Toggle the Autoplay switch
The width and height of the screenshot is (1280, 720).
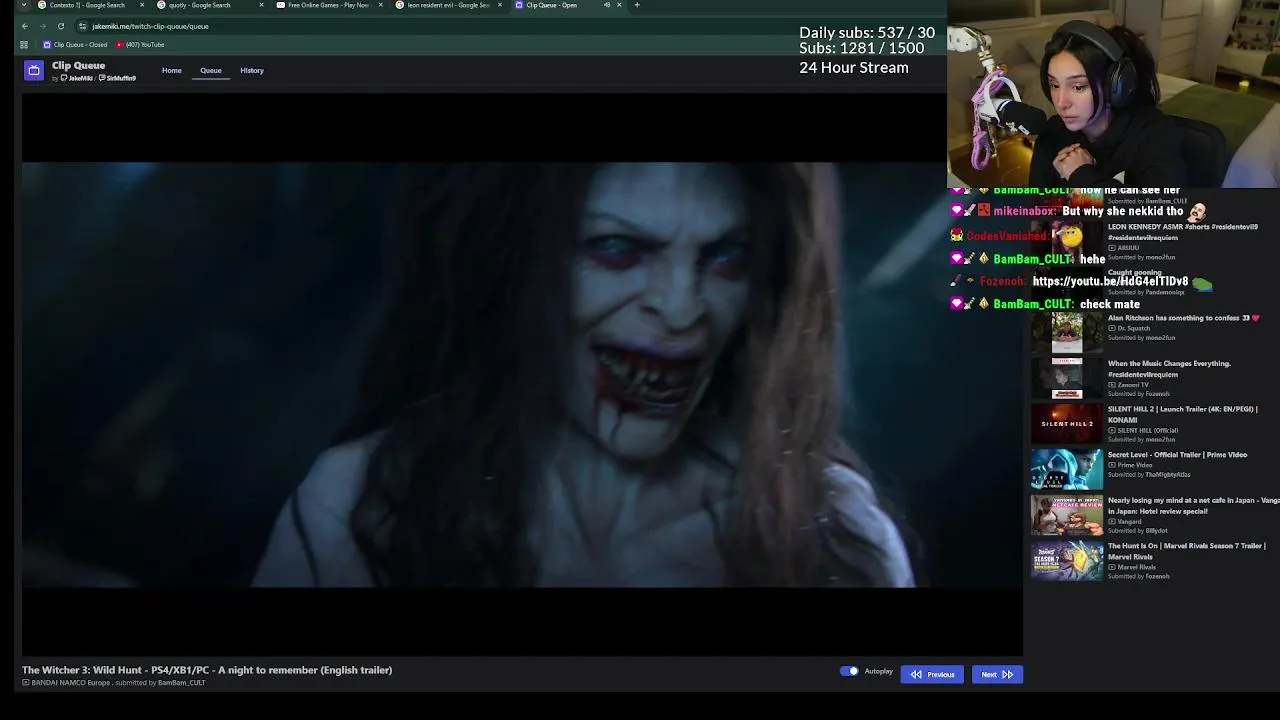[849, 671]
